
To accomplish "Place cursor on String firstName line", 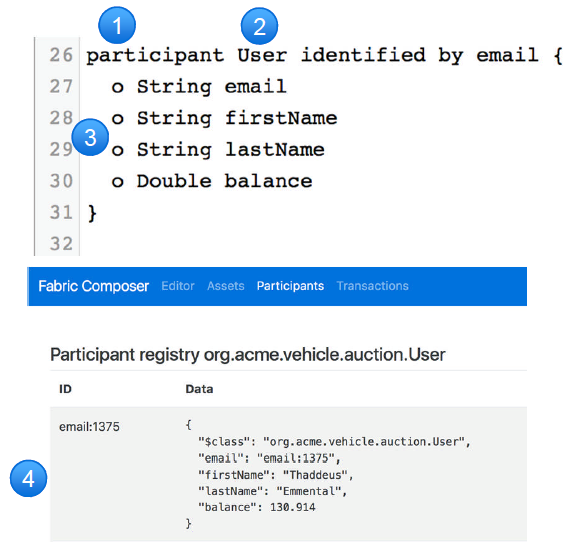I will [224, 118].
